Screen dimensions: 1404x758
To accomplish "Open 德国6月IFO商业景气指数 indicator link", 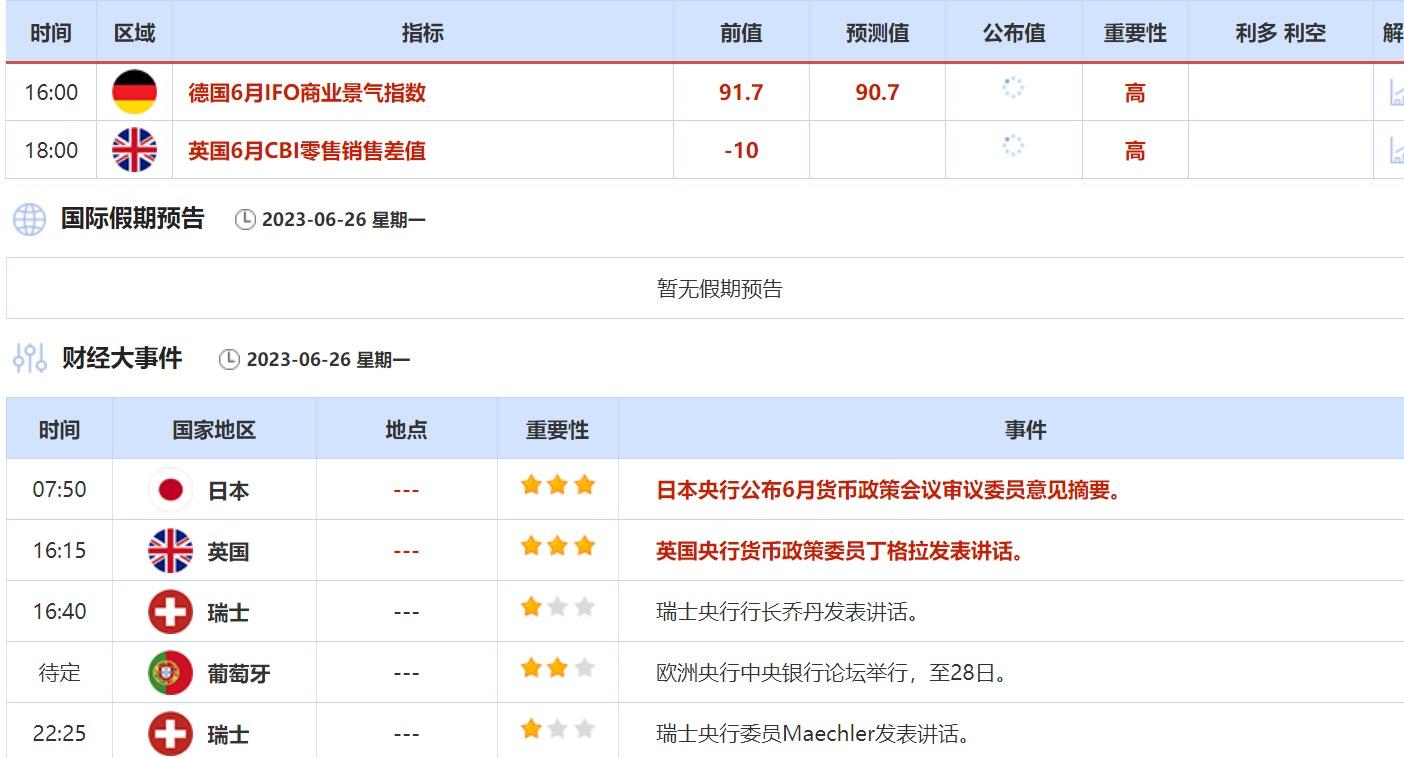I will [307, 93].
